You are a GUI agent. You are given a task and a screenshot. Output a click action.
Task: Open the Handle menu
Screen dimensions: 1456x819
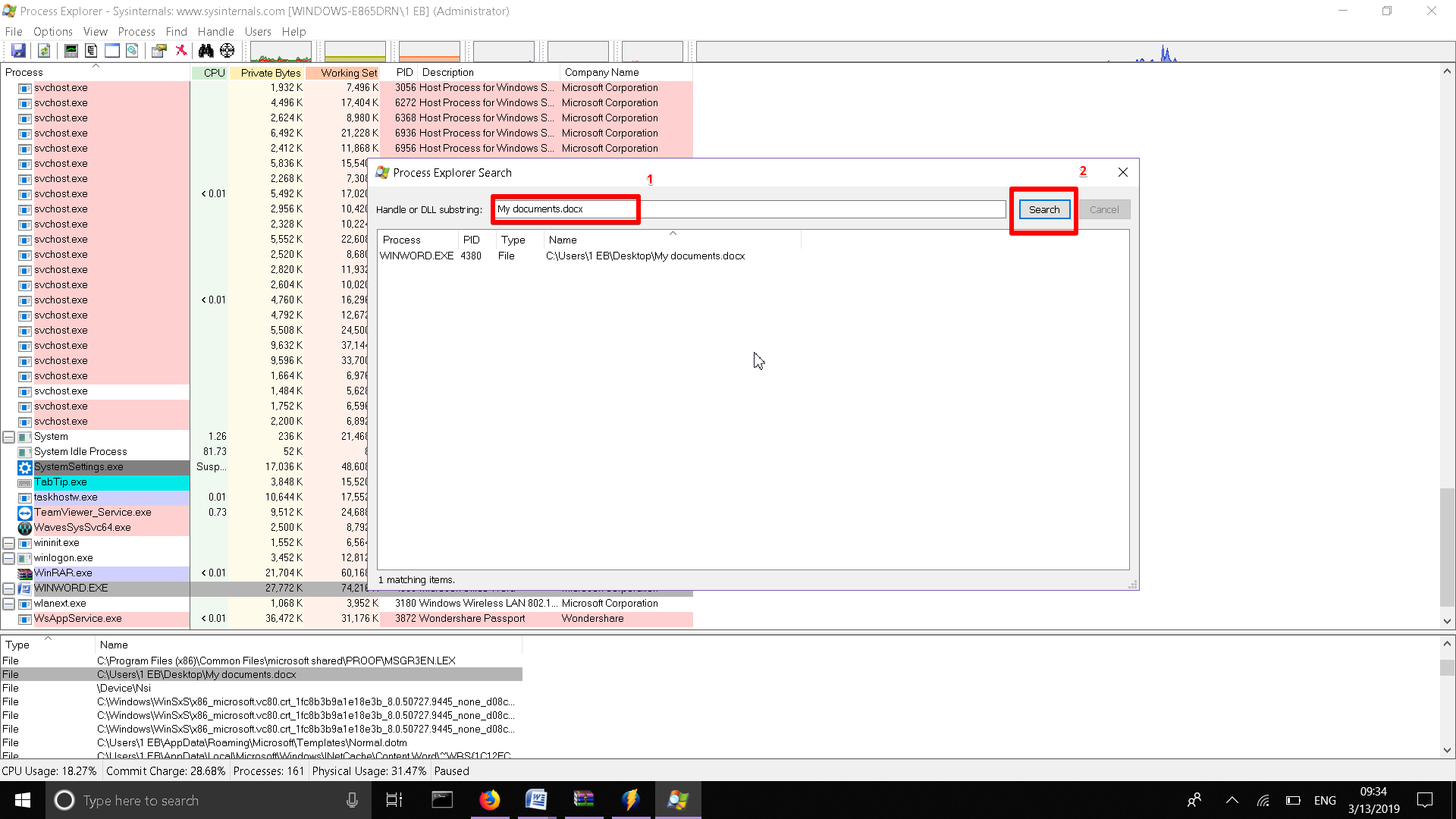(215, 31)
